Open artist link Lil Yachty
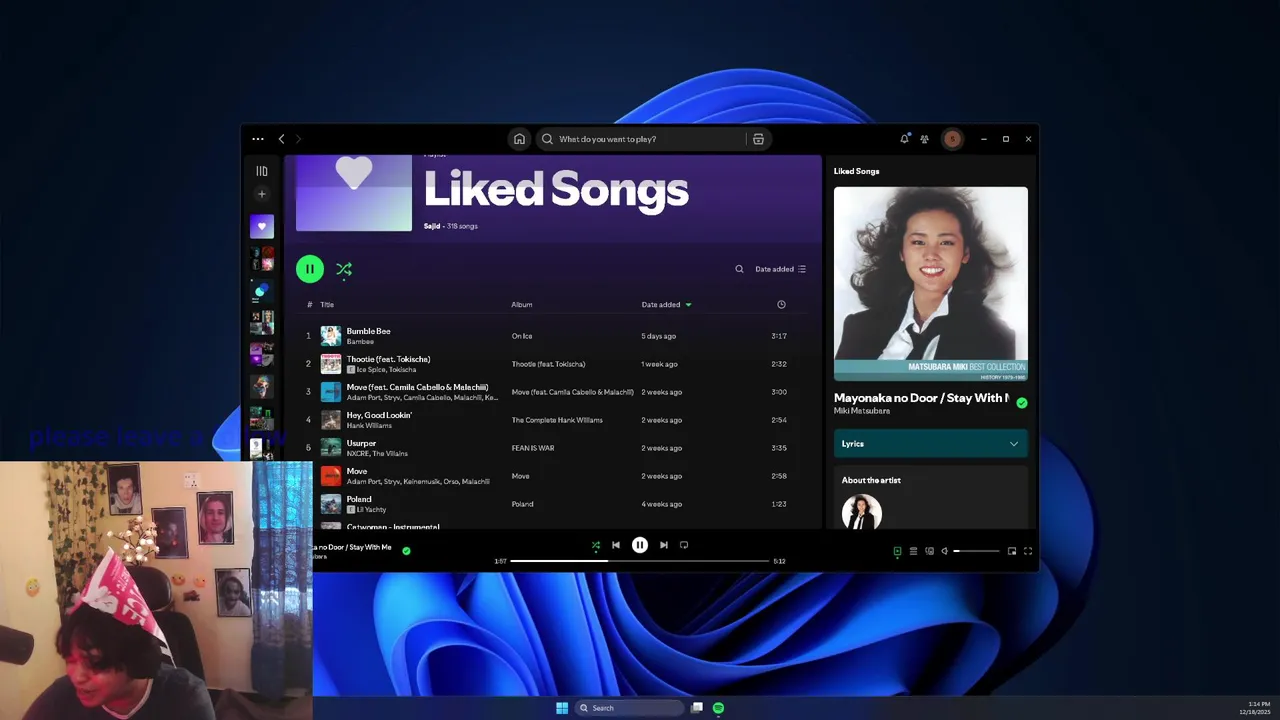The image size is (1280, 720). pos(371,510)
